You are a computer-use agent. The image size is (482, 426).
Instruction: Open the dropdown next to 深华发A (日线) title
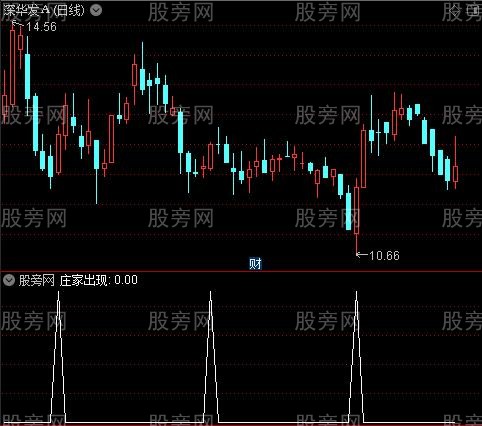click(96, 10)
